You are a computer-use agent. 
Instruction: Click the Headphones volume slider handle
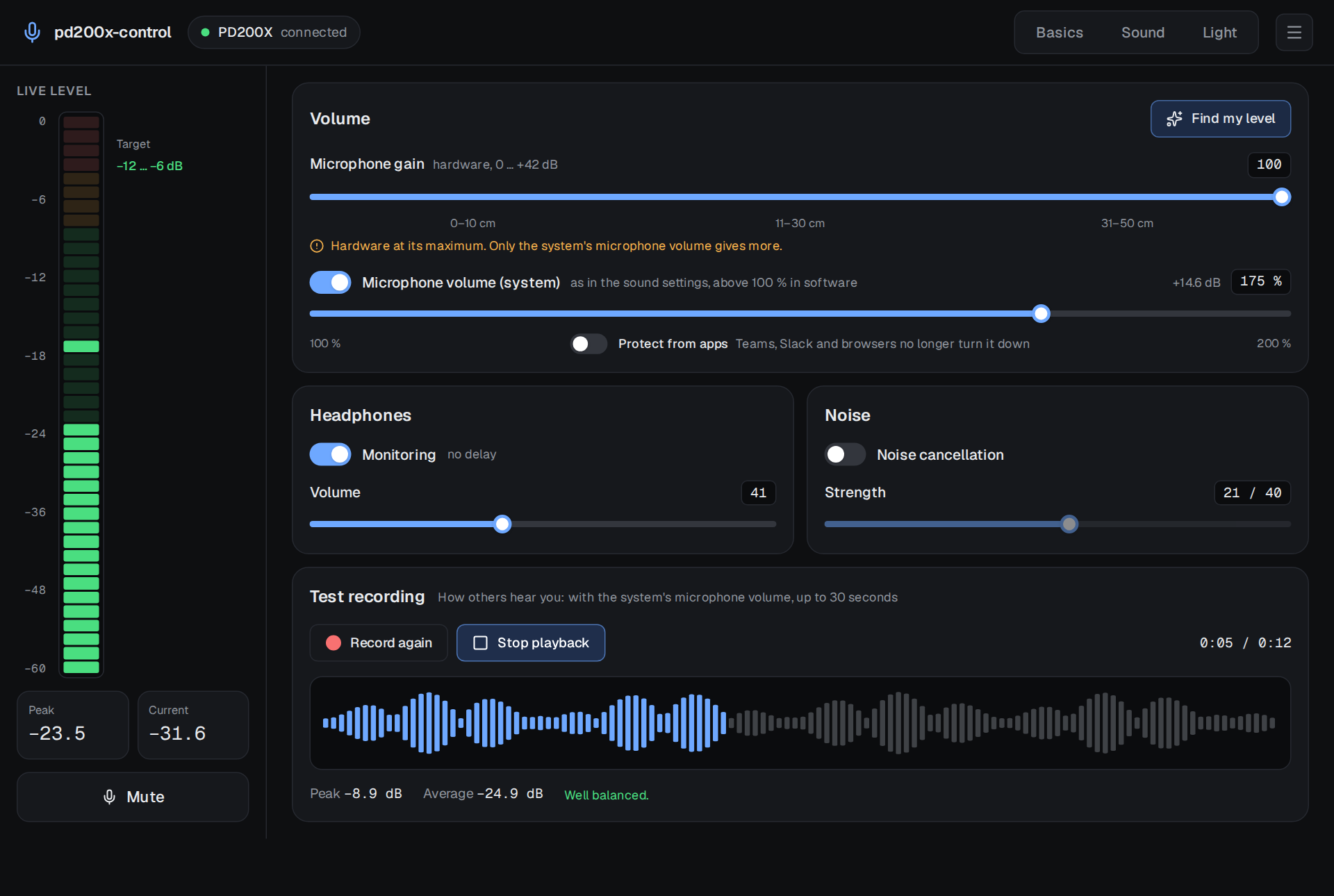click(x=502, y=524)
